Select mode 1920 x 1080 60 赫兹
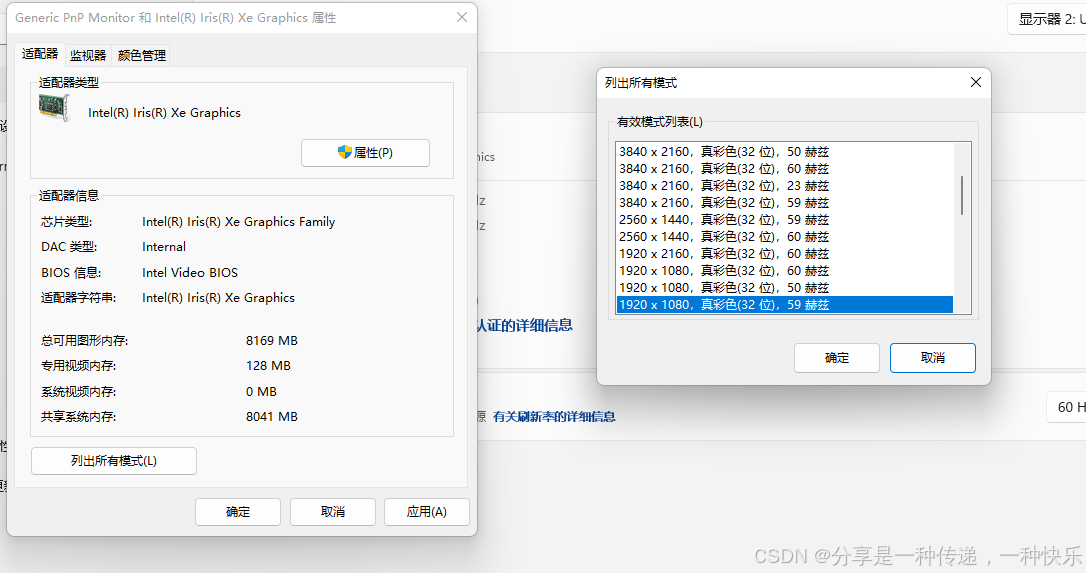 [785, 271]
